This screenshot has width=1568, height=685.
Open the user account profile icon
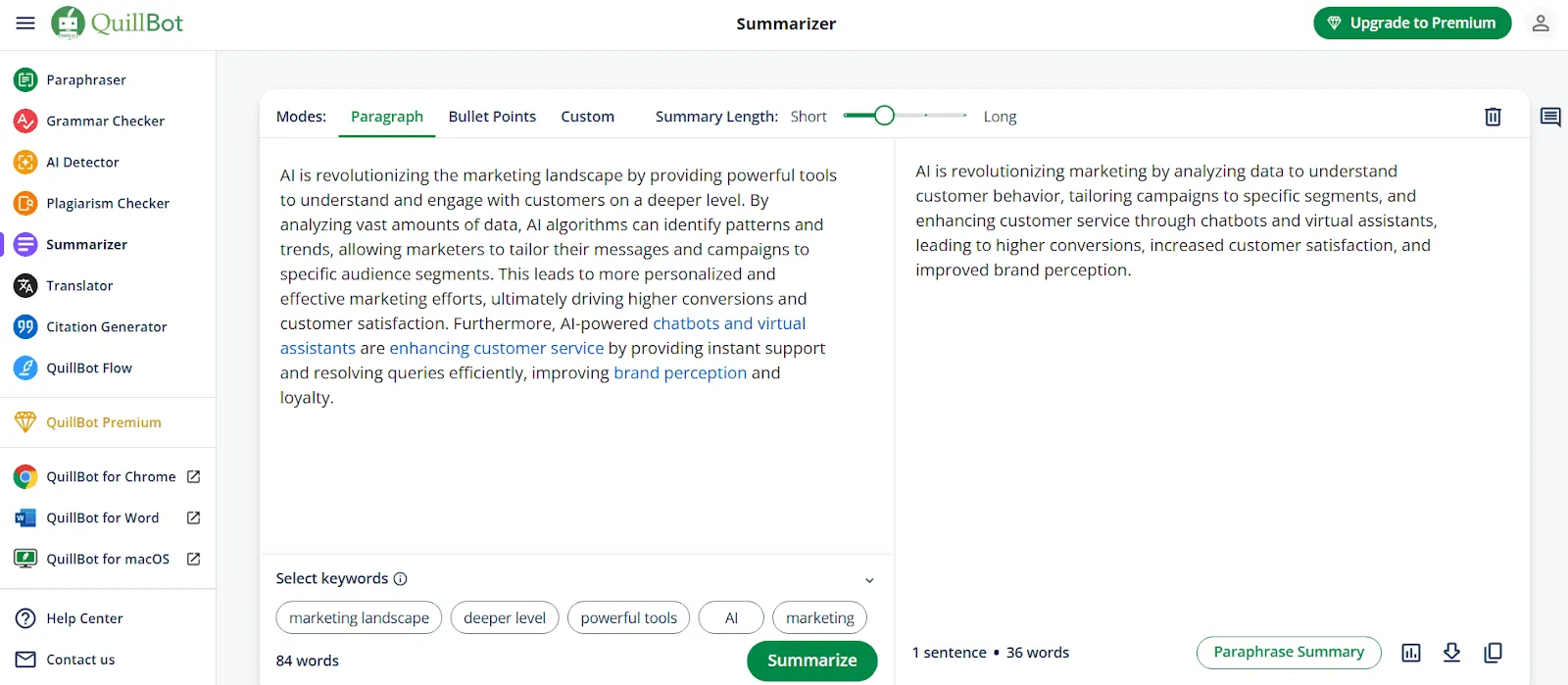(x=1541, y=23)
